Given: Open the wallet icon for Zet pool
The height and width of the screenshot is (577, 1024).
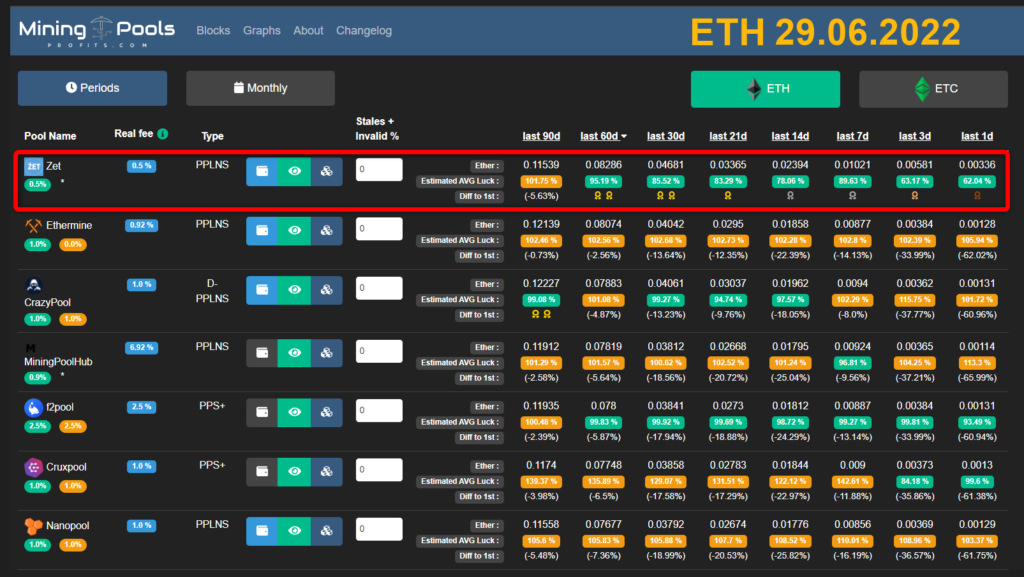Looking at the screenshot, I should (x=262, y=172).
